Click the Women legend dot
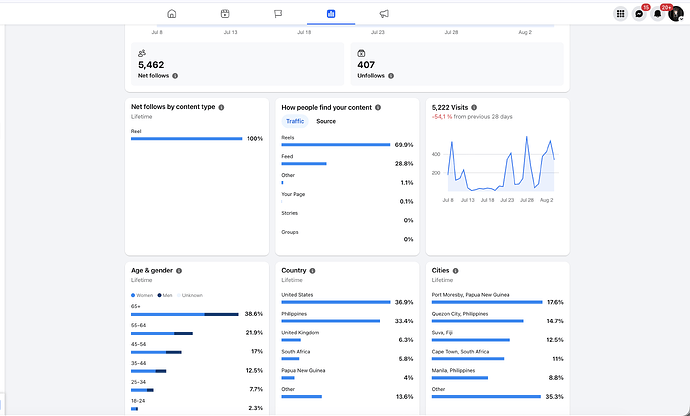The height and width of the screenshot is (416, 690). [133, 295]
